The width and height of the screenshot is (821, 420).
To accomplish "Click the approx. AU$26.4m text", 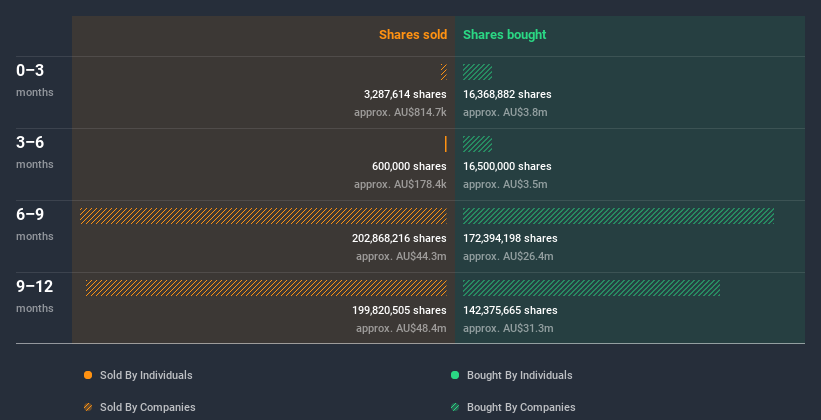I will point(508,256).
